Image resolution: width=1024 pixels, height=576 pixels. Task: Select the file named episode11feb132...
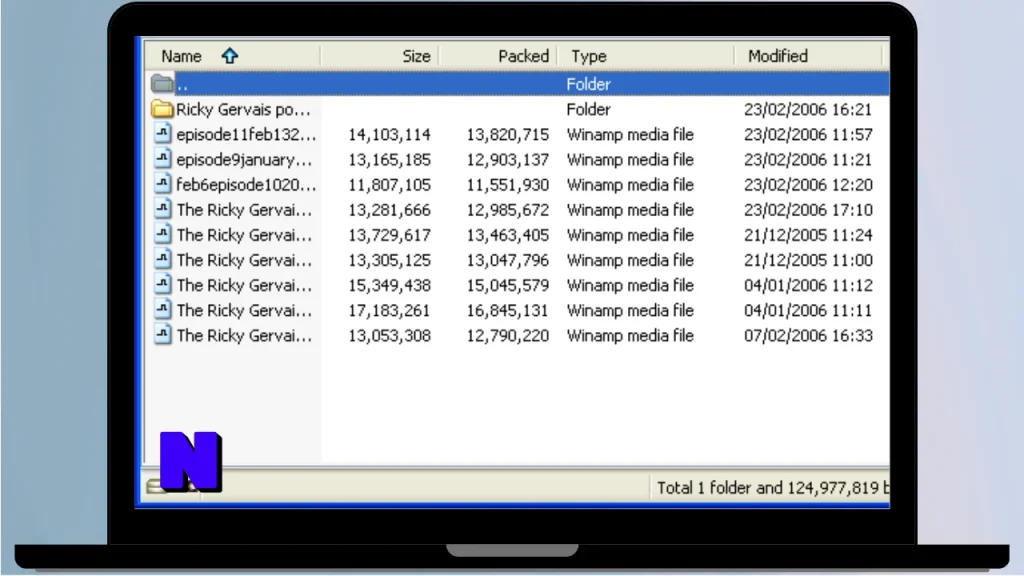coord(246,135)
